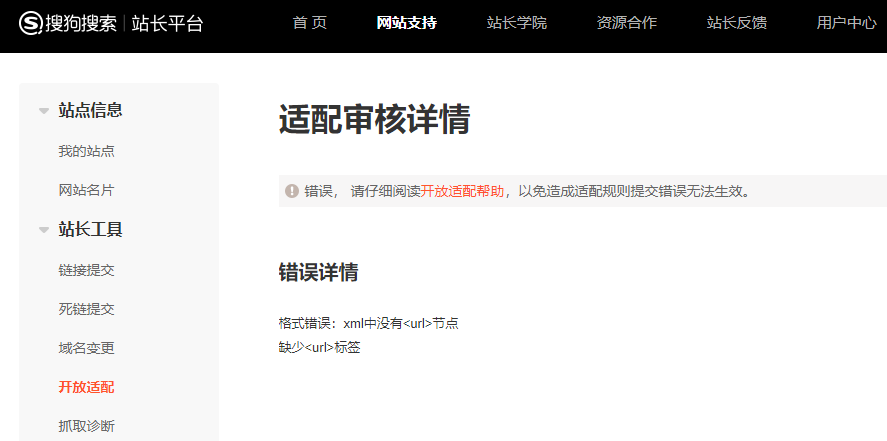This screenshot has width=887, height=441.
Task: Select 网站名片 in the sidebar
Action: pos(86,190)
